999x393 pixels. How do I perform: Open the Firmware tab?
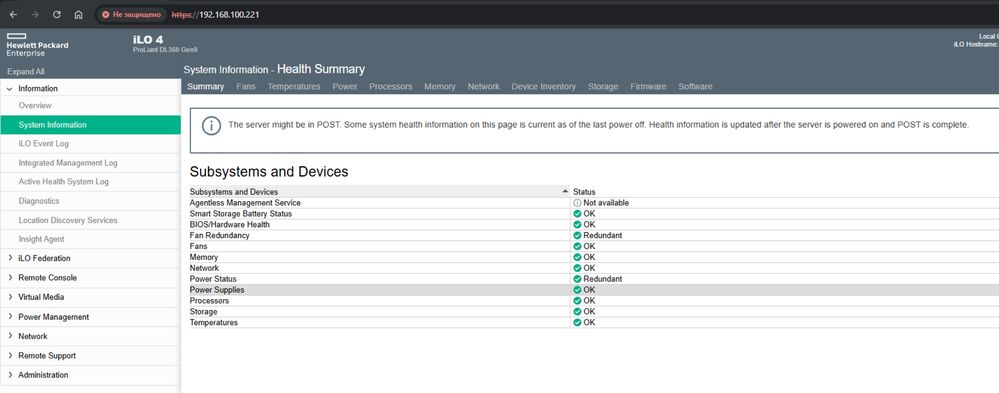[648, 87]
